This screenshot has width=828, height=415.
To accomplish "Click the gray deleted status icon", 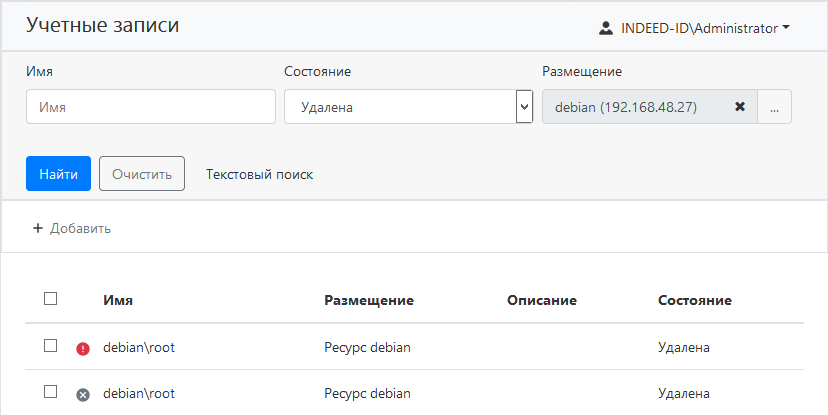I will click(83, 395).
